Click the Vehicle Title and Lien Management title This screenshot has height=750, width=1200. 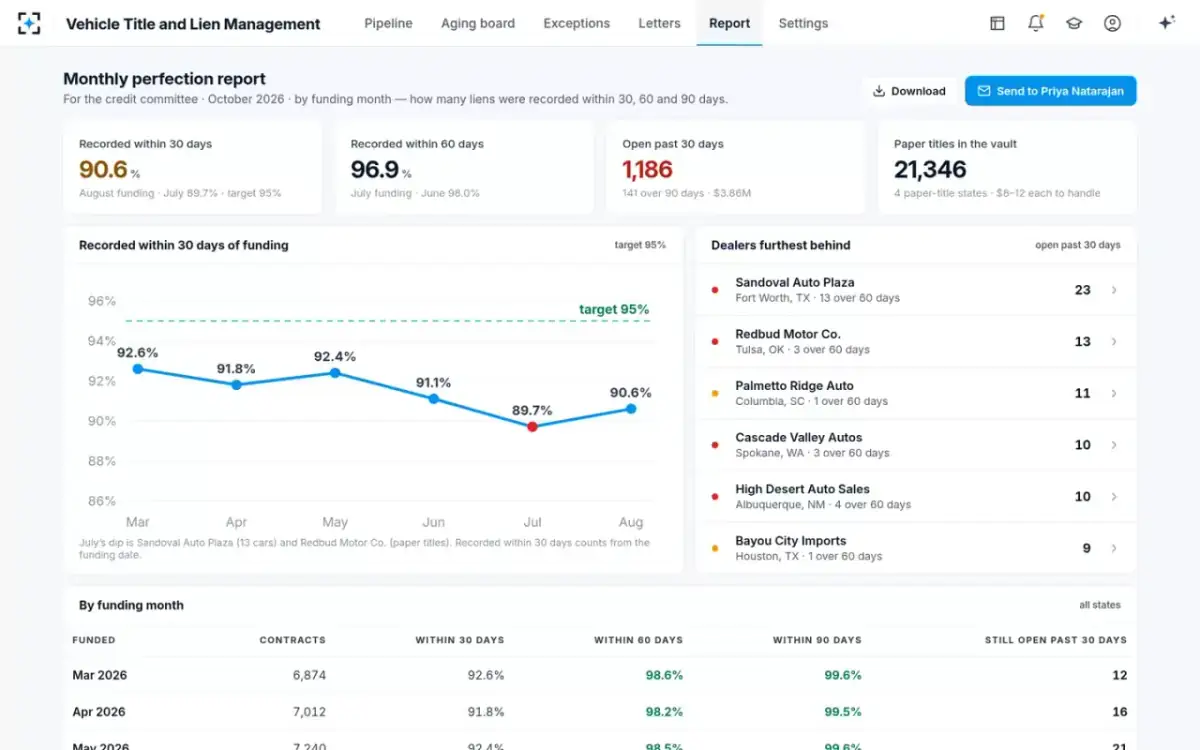[193, 24]
